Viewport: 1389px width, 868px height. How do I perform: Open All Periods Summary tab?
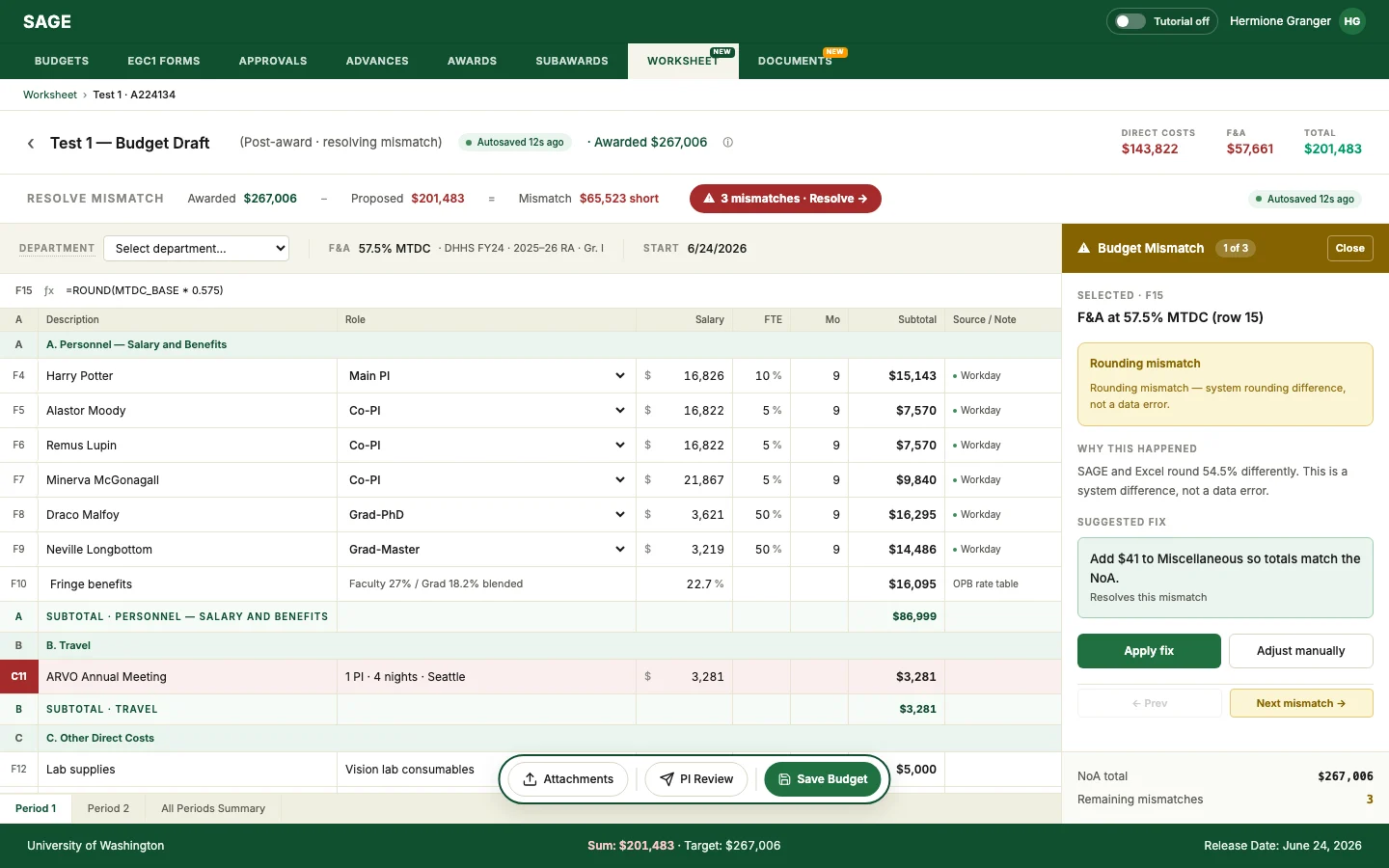213,808
